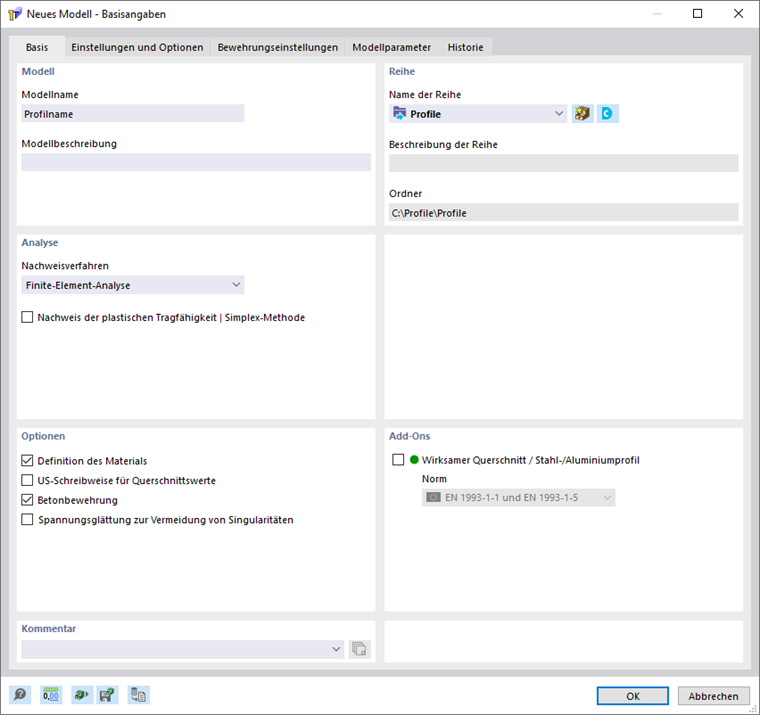
Task: Enable US-Schreibweise für Querschnittswerte
Action: click(27, 480)
